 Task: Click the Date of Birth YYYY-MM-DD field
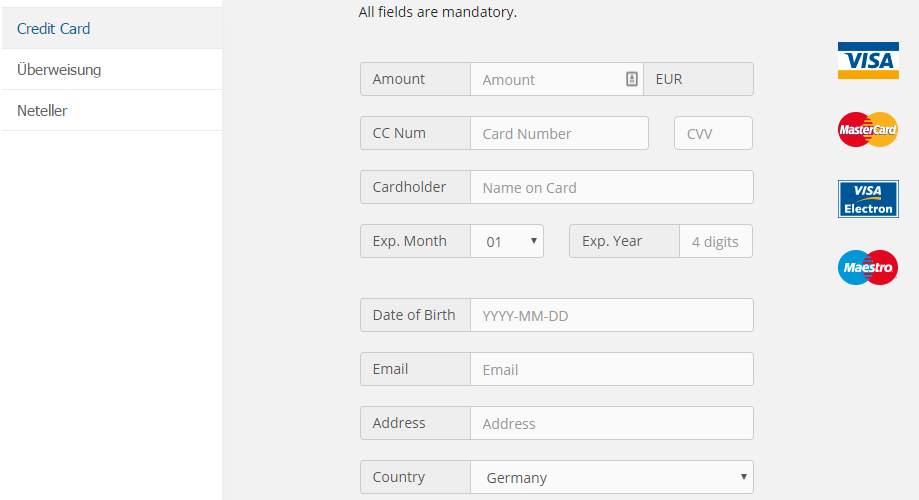coord(612,315)
